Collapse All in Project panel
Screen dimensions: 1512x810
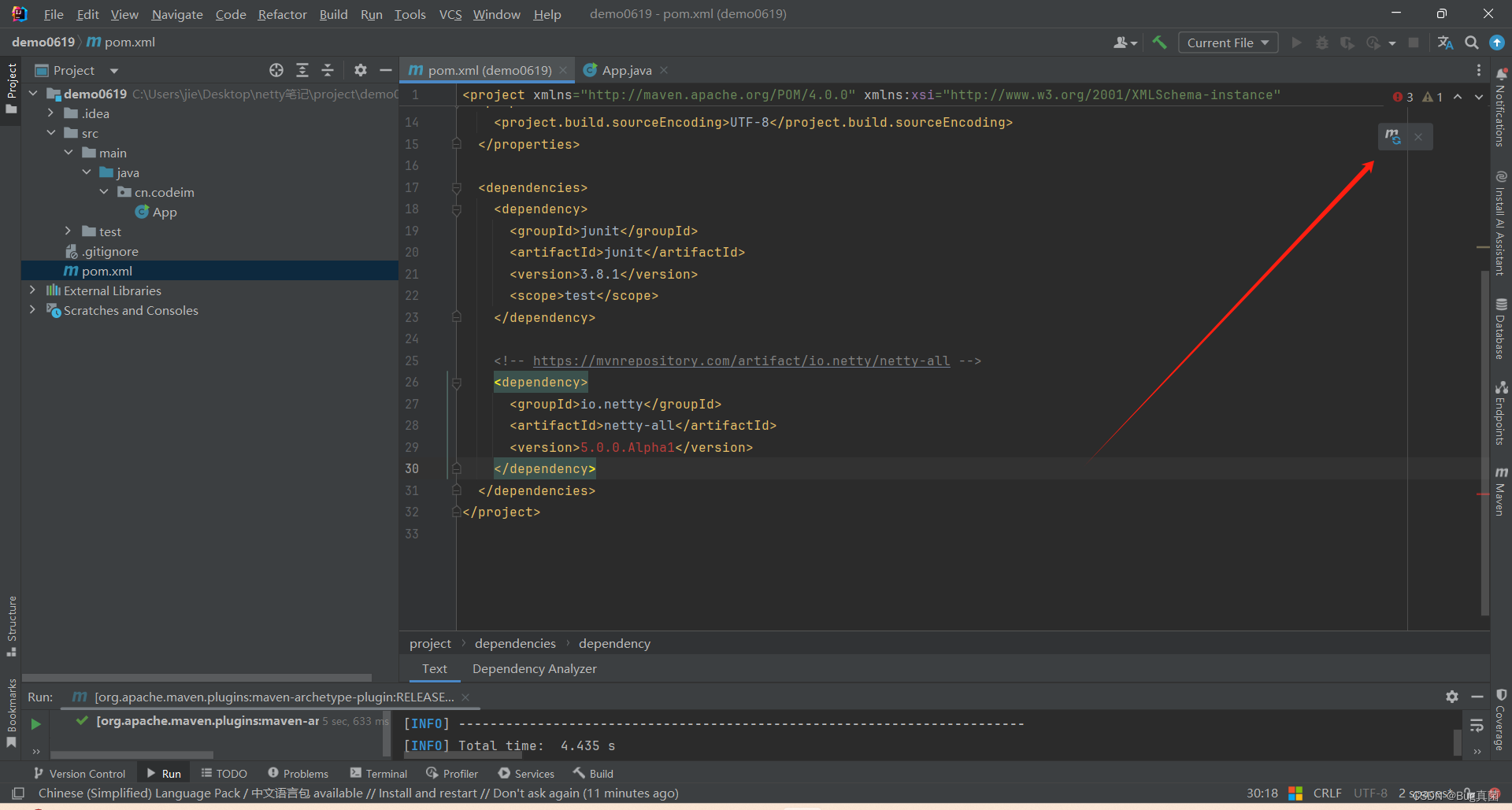[328, 70]
